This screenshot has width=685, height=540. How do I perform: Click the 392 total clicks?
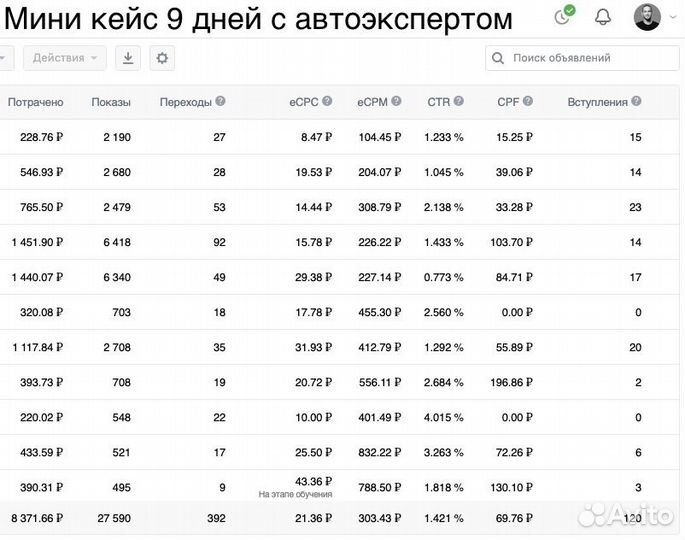click(217, 518)
